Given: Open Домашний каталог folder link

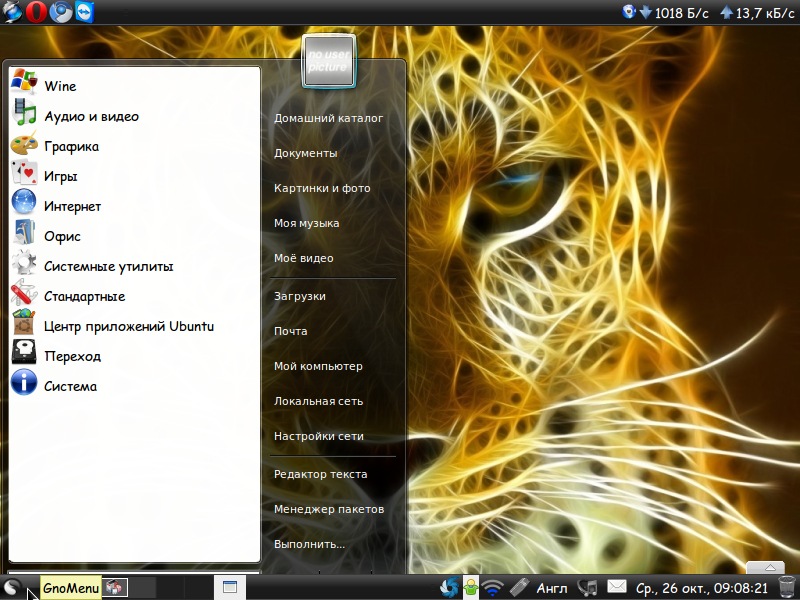Looking at the screenshot, I should pos(328,118).
